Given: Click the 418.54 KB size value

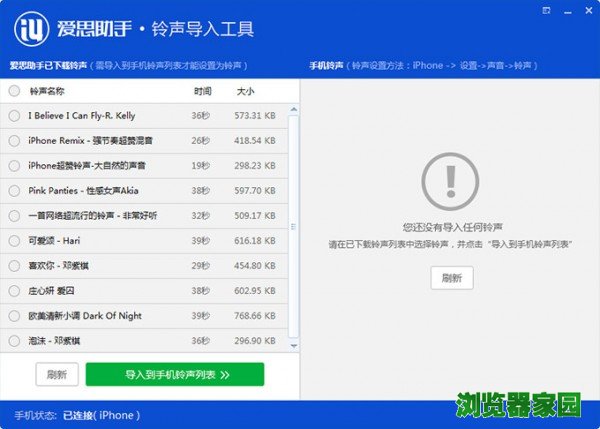Looking at the screenshot, I should pos(255,141).
